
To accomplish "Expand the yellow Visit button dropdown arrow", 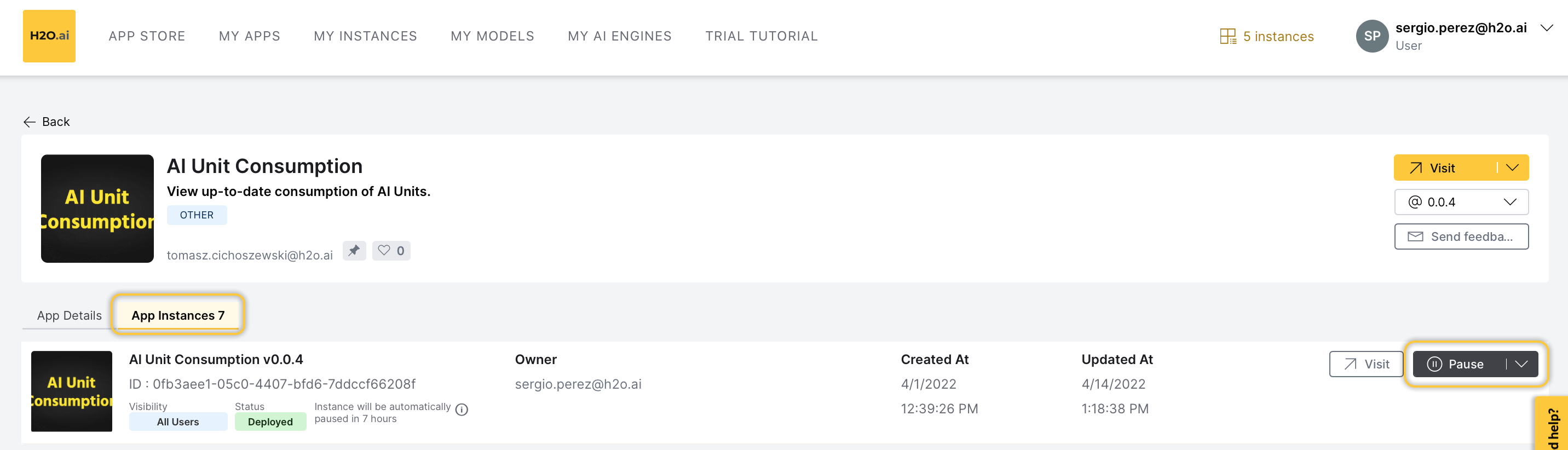I will 1512,168.
